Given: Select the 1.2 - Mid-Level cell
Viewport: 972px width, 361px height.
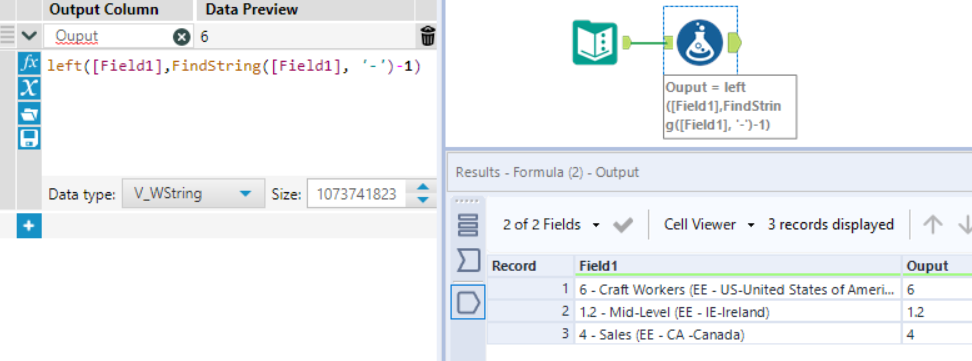Looking at the screenshot, I should point(737,312).
